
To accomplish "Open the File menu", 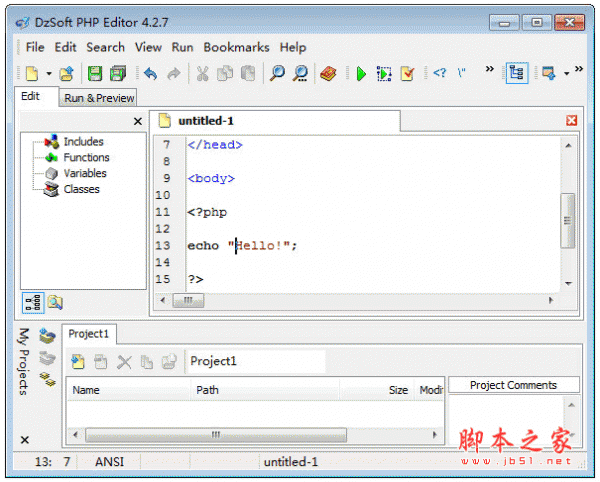I will 35,47.
